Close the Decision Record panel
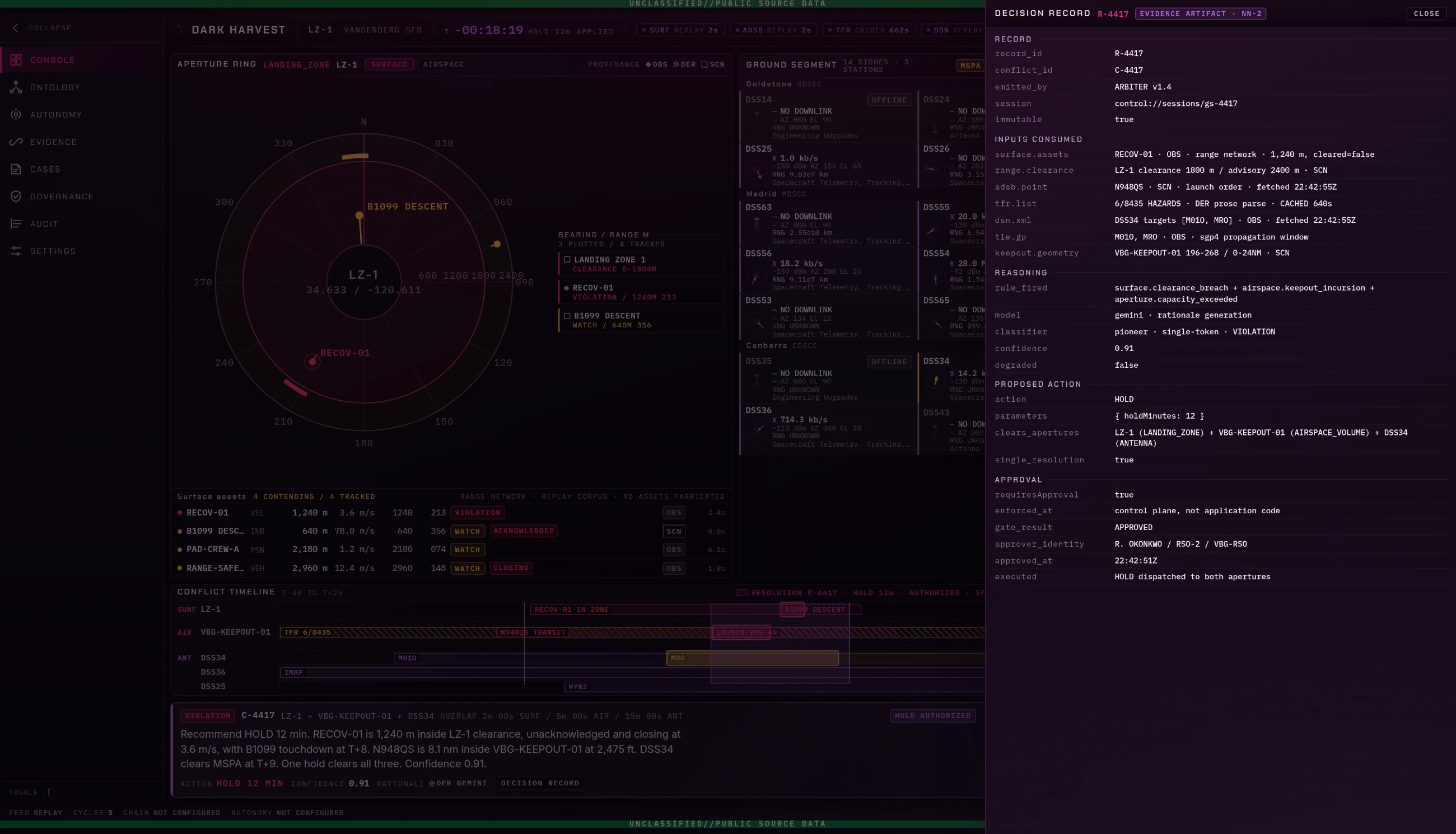 tap(1426, 13)
